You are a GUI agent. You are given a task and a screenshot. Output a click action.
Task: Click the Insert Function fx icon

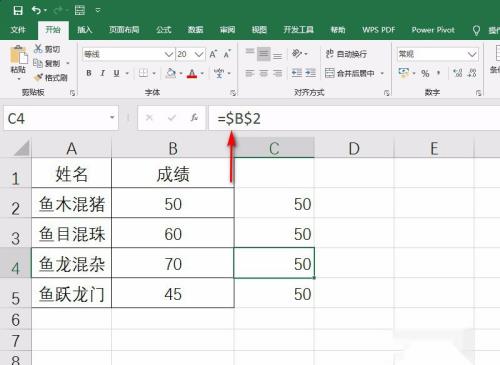click(194, 118)
